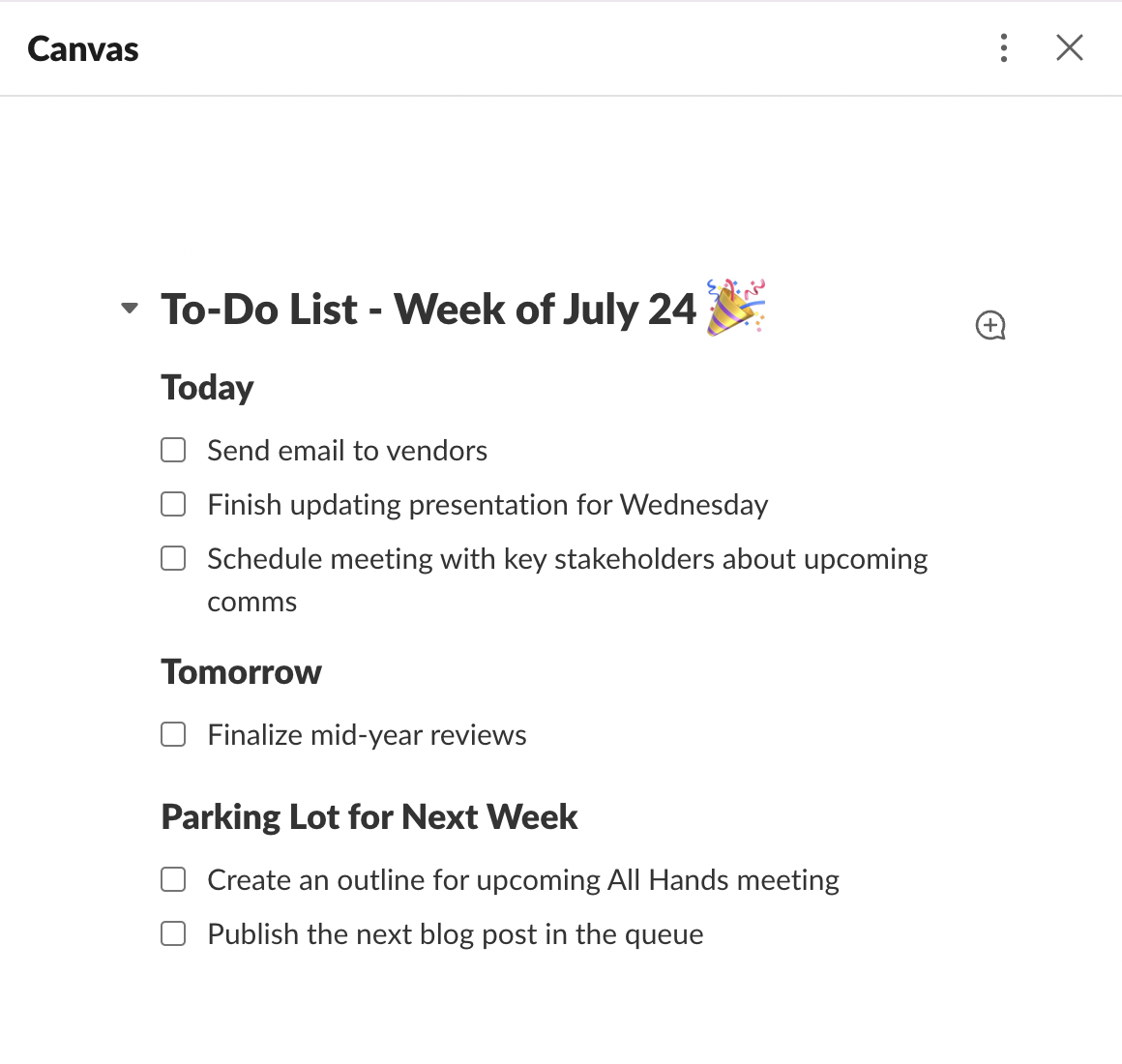Click the 'Canvas' header label
This screenshot has height=1064, width=1122.
tap(82, 47)
